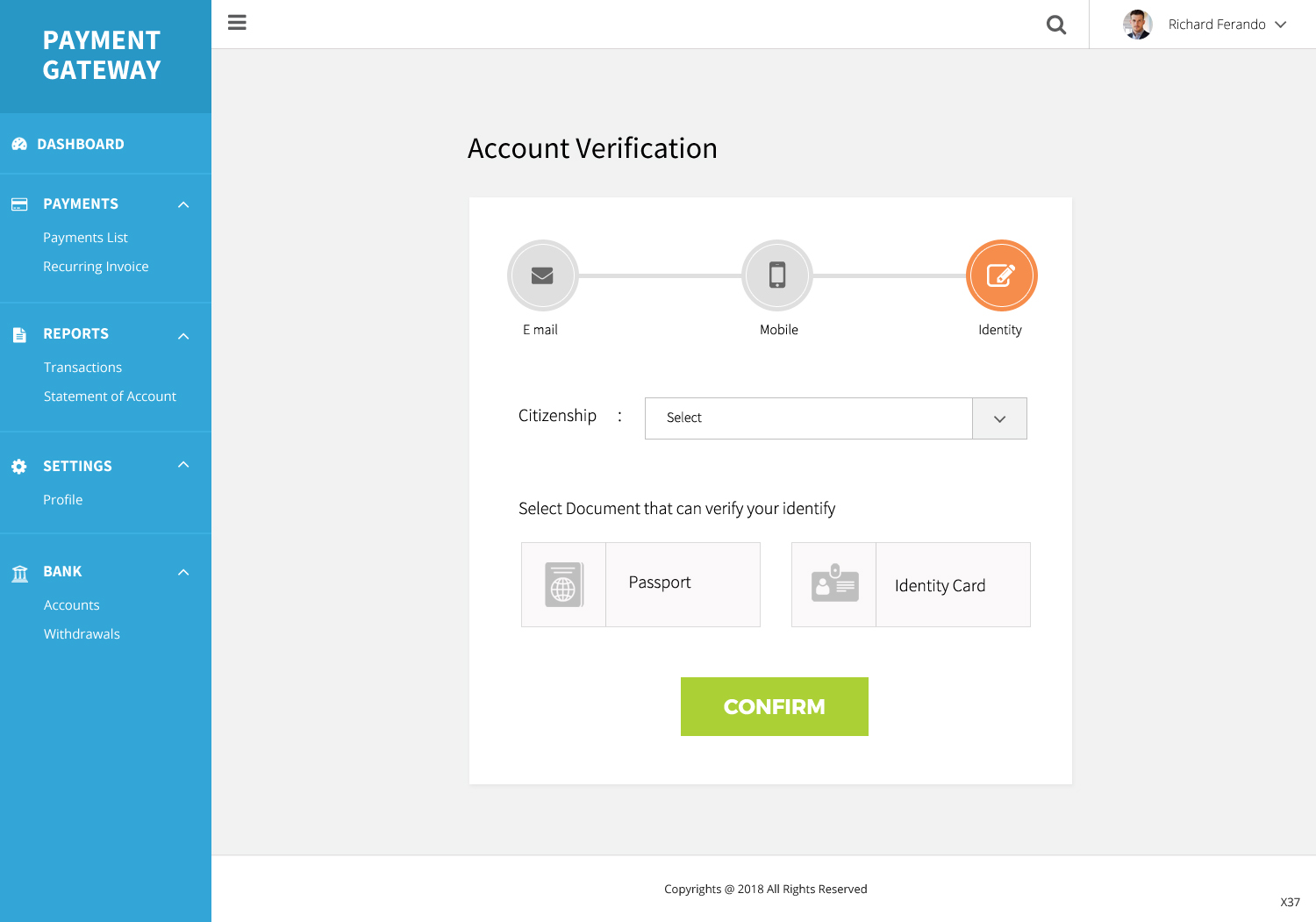Open Payments List in sidebar
Image resolution: width=1316 pixels, height=922 pixels.
(85, 238)
